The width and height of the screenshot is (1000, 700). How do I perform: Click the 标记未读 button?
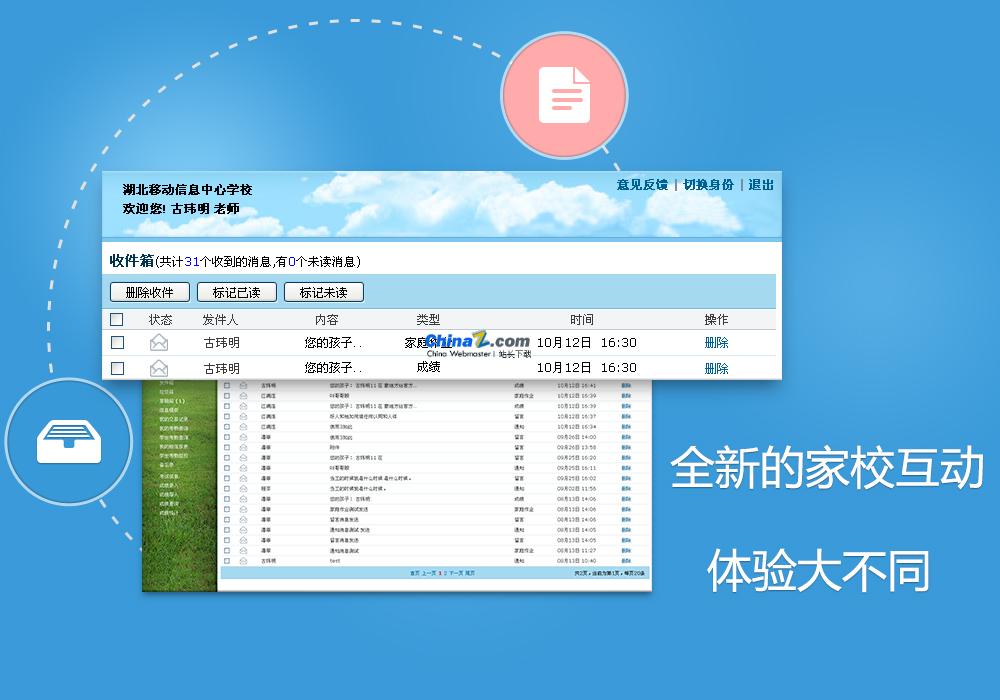321,291
